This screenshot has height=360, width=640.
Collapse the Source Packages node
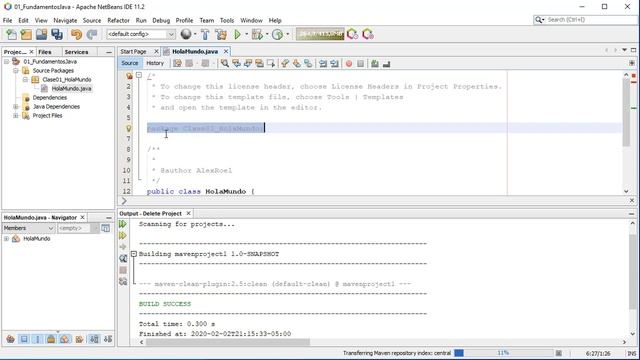pos(16,71)
